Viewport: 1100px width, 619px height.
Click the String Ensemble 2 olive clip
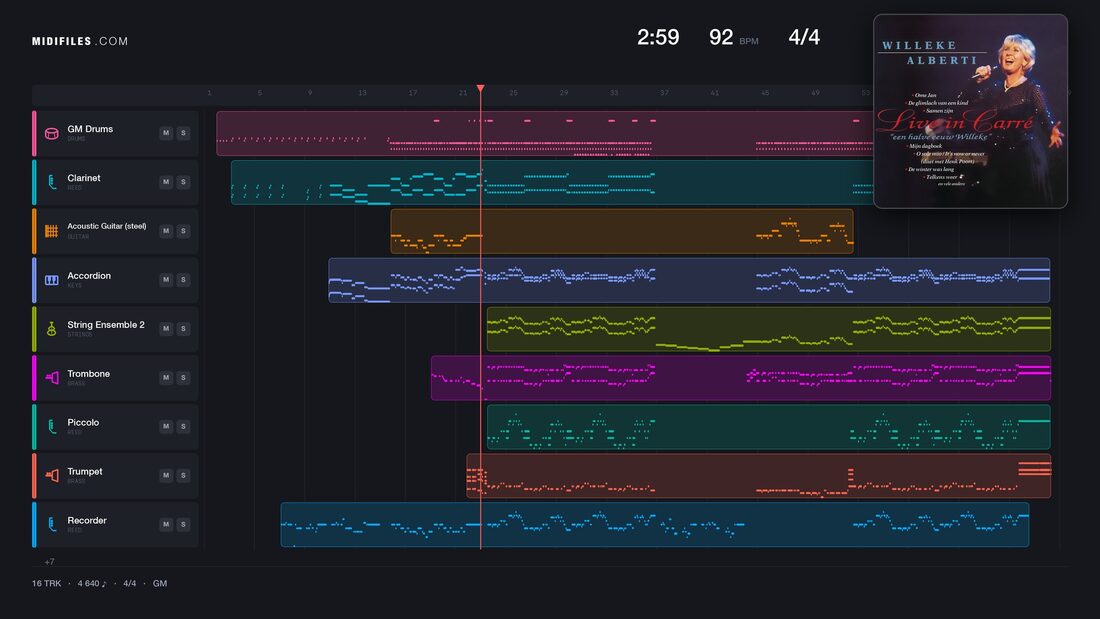[769, 329]
